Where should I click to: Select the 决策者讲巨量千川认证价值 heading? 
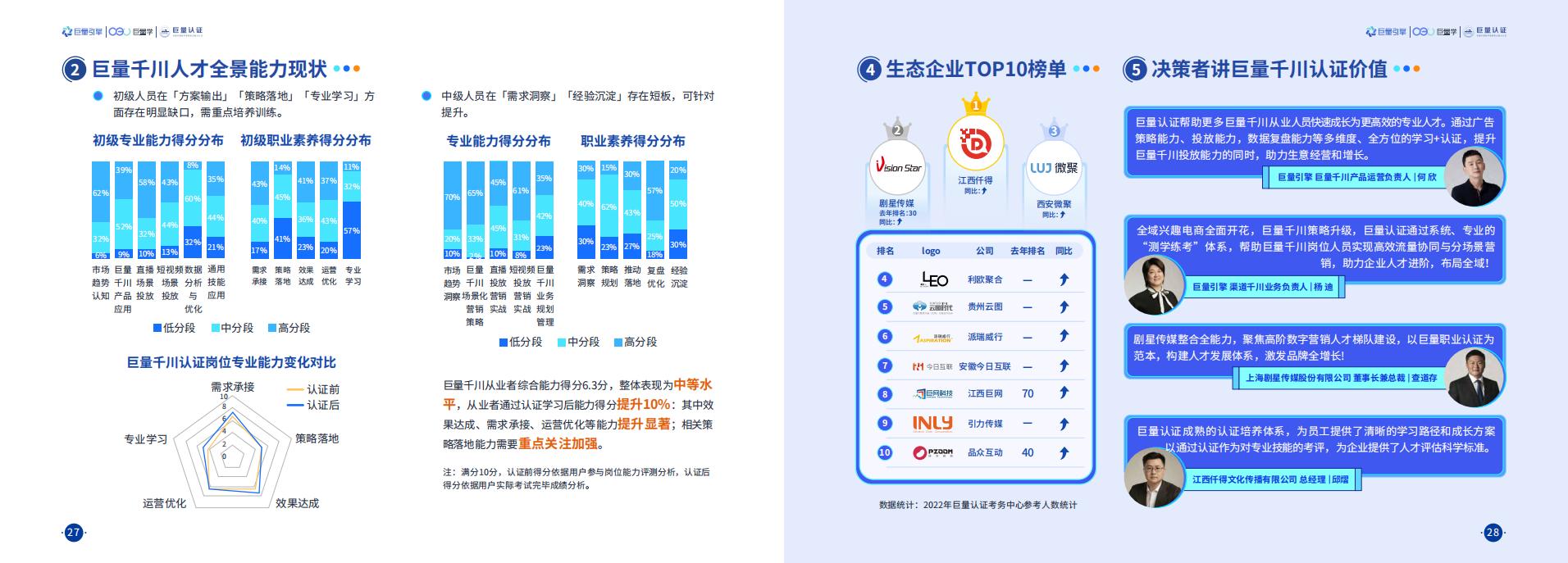(x=1269, y=70)
